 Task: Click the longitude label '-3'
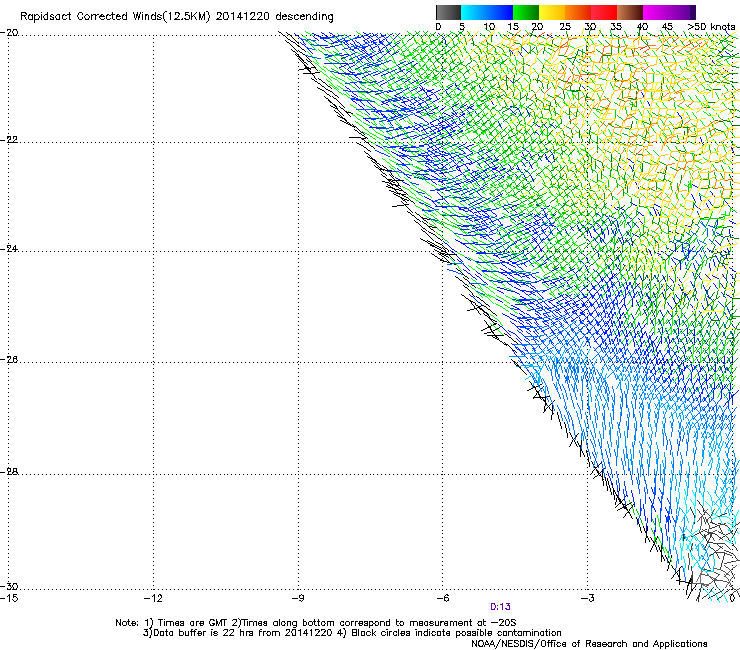pyautogui.click(x=588, y=598)
